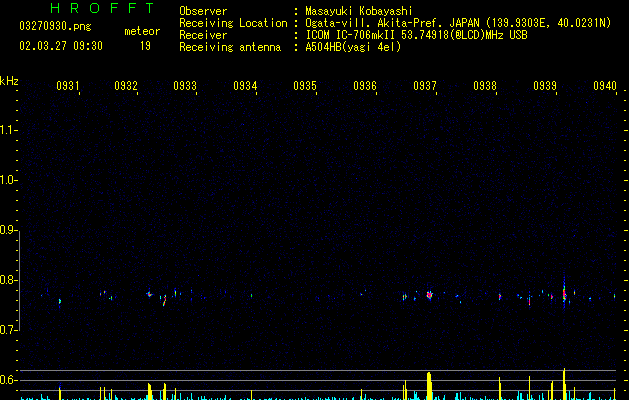Select the file name 03270930.png
Viewport: 629px width, 400px height.
pos(55,26)
